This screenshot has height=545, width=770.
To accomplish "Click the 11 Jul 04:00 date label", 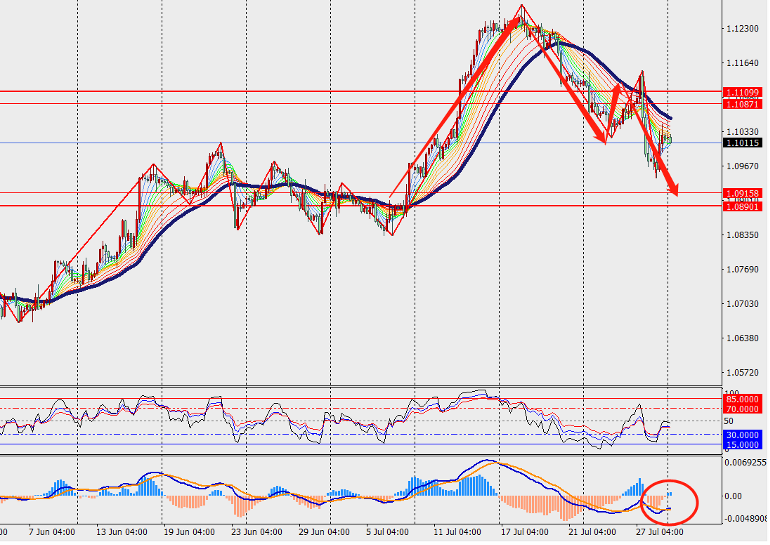I will pyautogui.click(x=457, y=532).
